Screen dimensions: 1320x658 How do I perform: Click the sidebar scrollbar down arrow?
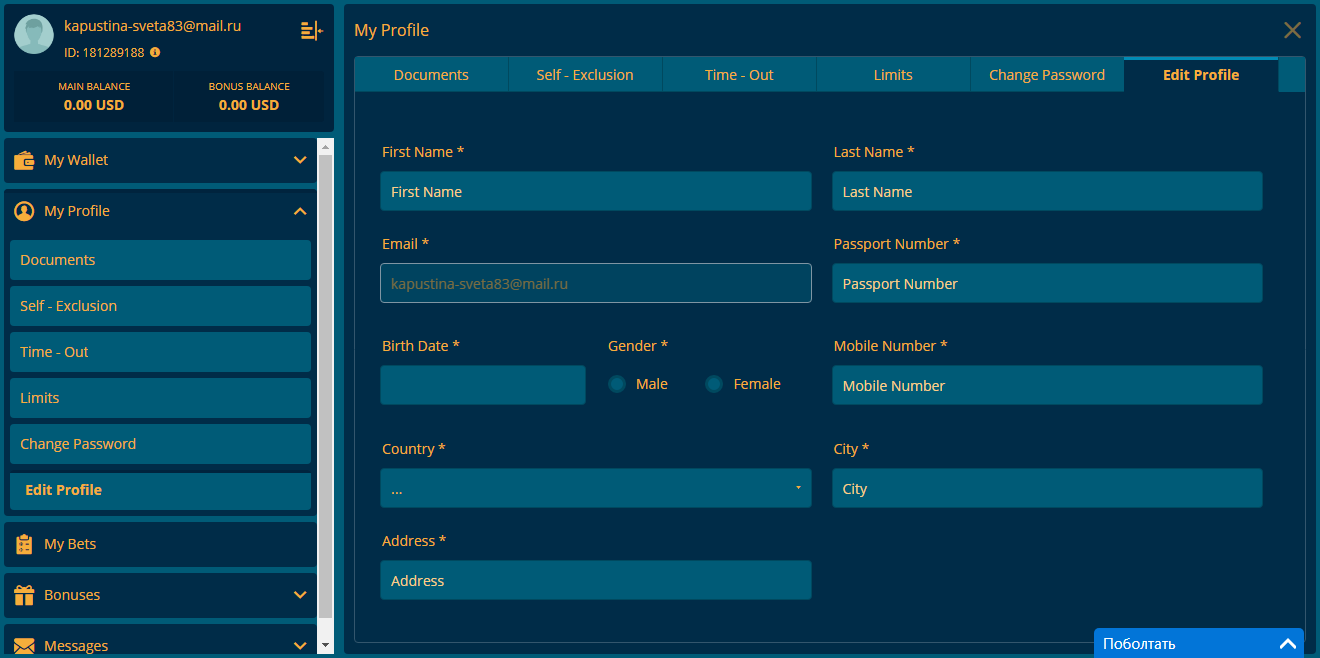pos(324,646)
